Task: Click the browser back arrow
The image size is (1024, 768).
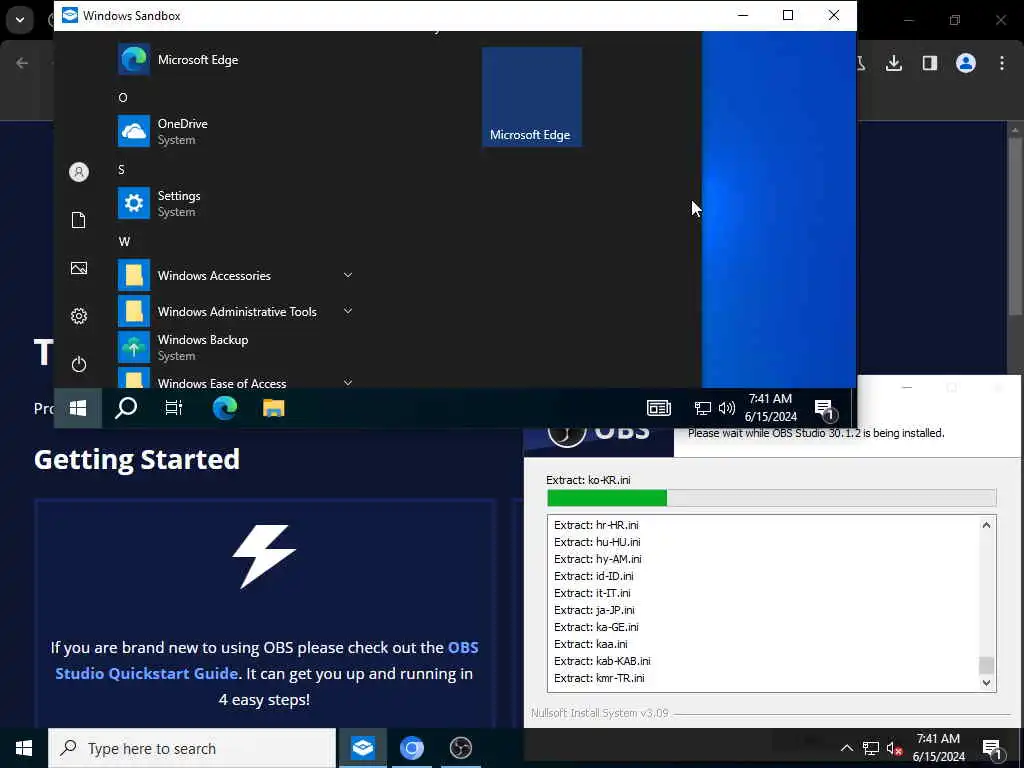Action: (x=22, y=63)
